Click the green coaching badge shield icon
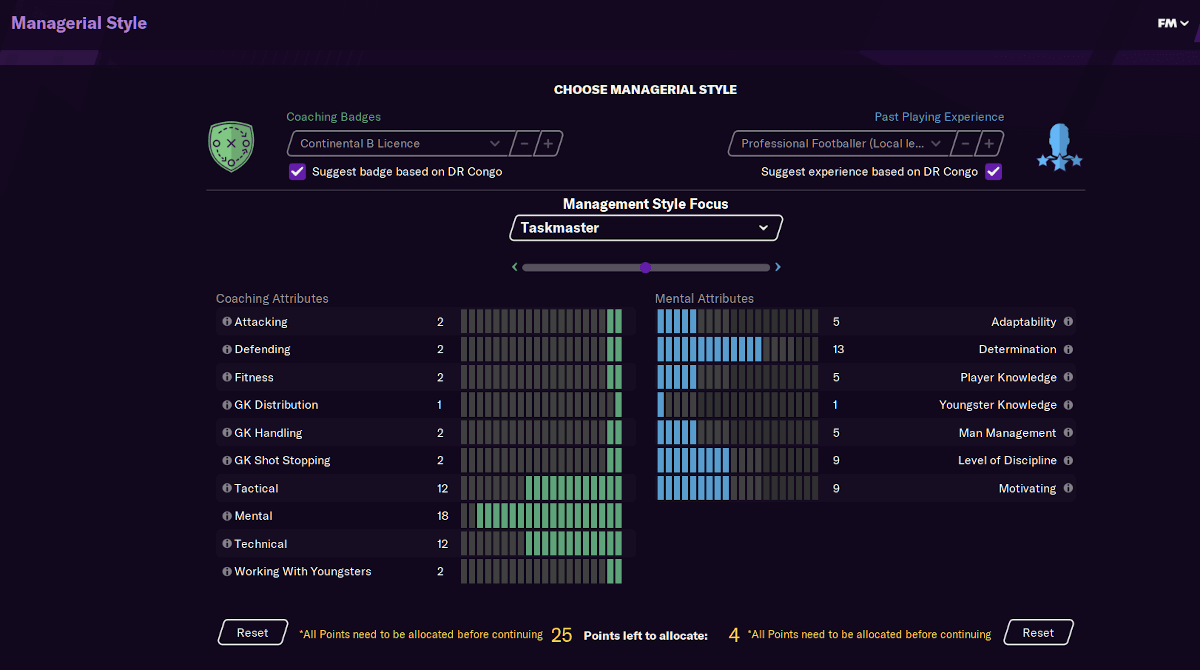The width and height of the screenshot is (1200, 670). tap(231, 147)
